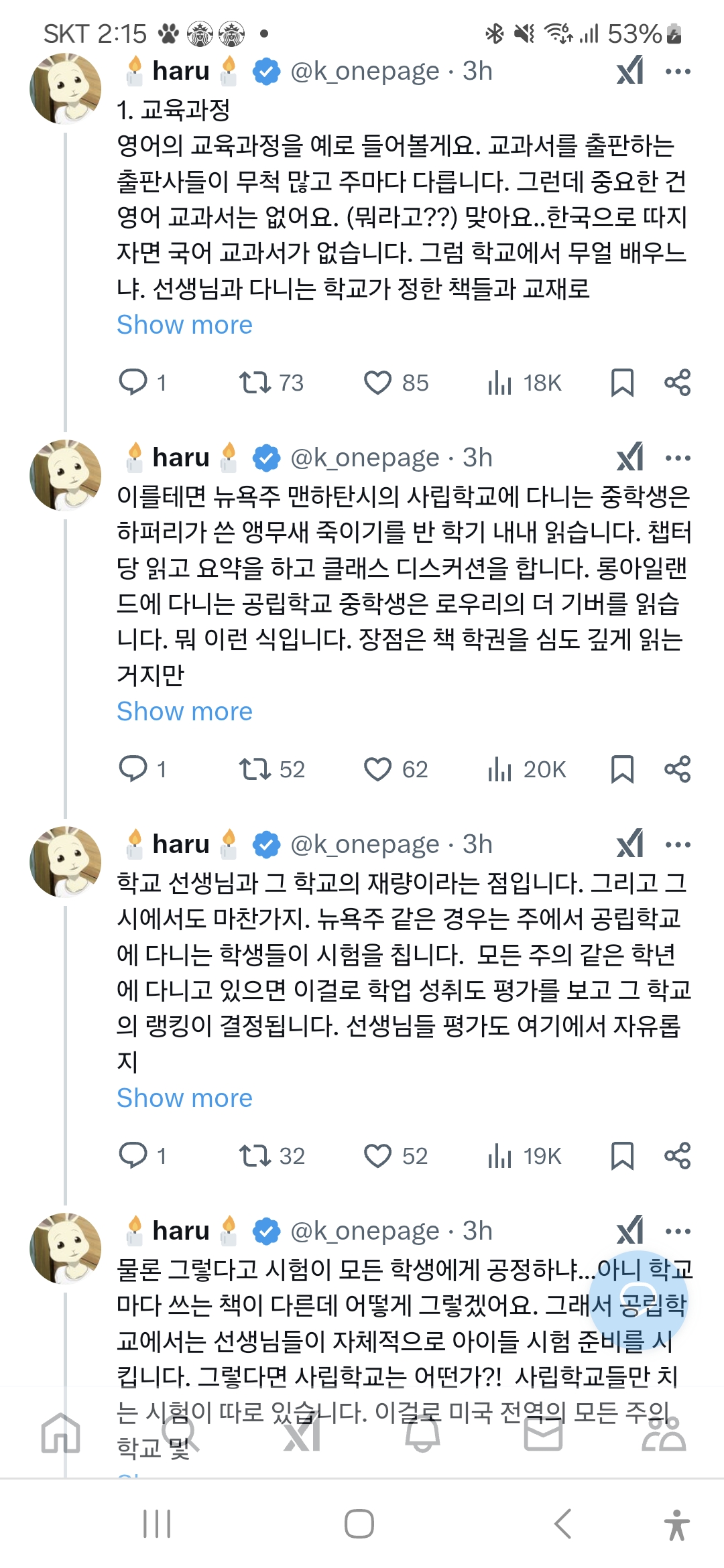
Task: Expand third tweet with Show more
Action: click(x=184, y=1098)
